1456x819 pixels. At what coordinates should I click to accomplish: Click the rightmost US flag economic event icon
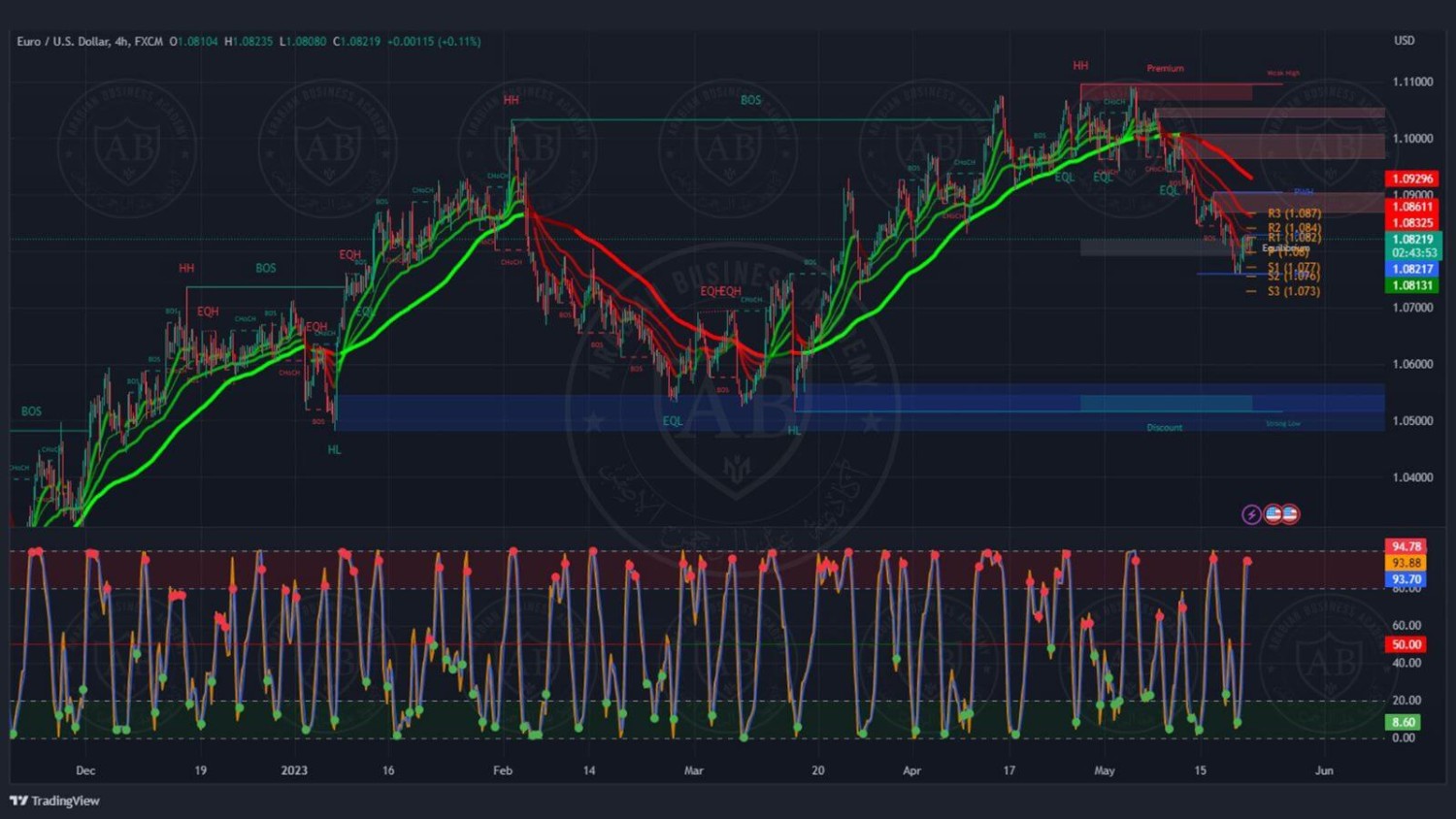[x=1290, y=514]
